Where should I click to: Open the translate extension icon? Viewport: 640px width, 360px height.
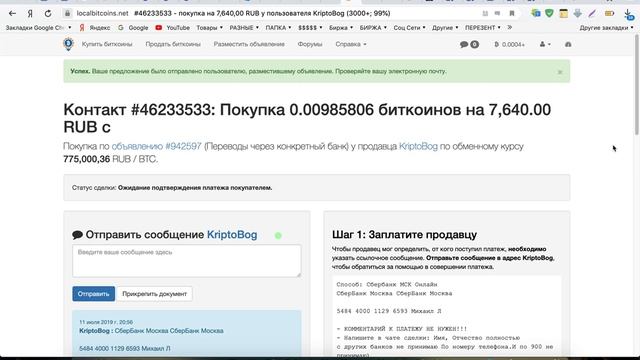tap(536, 13)
